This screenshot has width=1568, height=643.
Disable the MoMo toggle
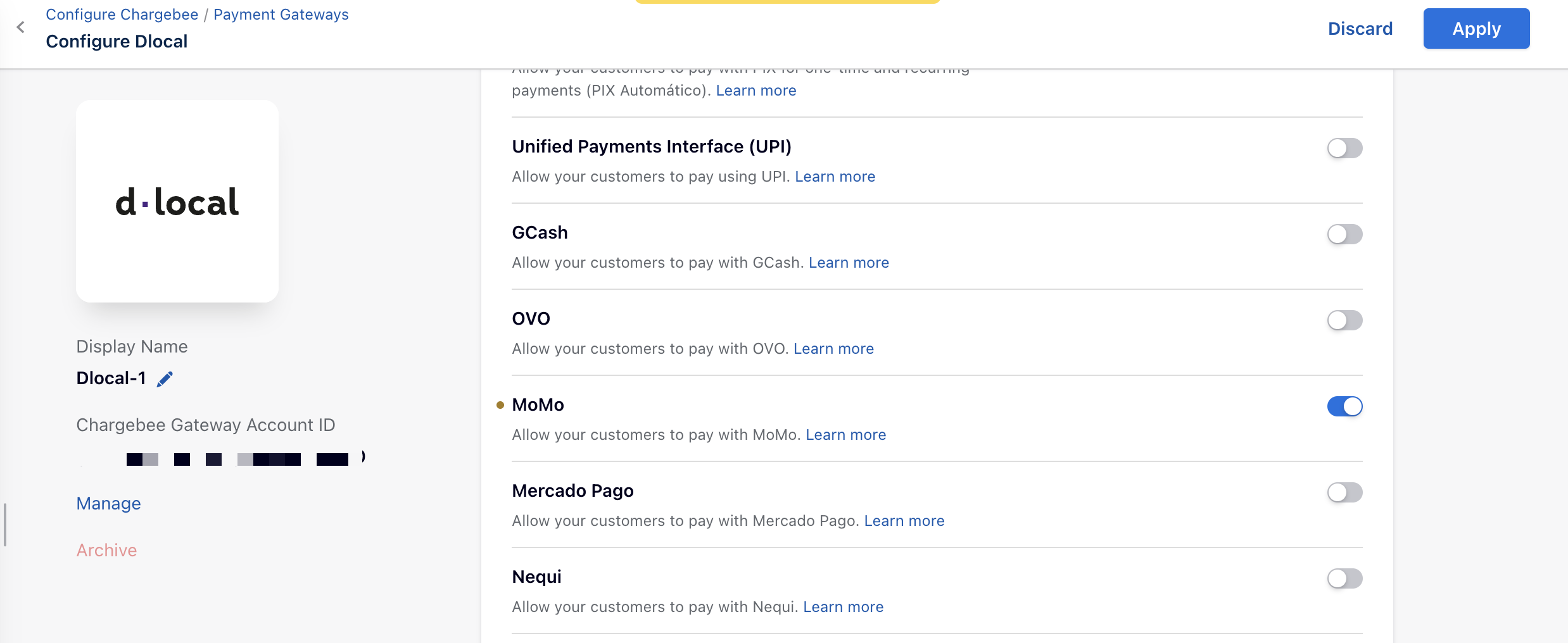1344,406
